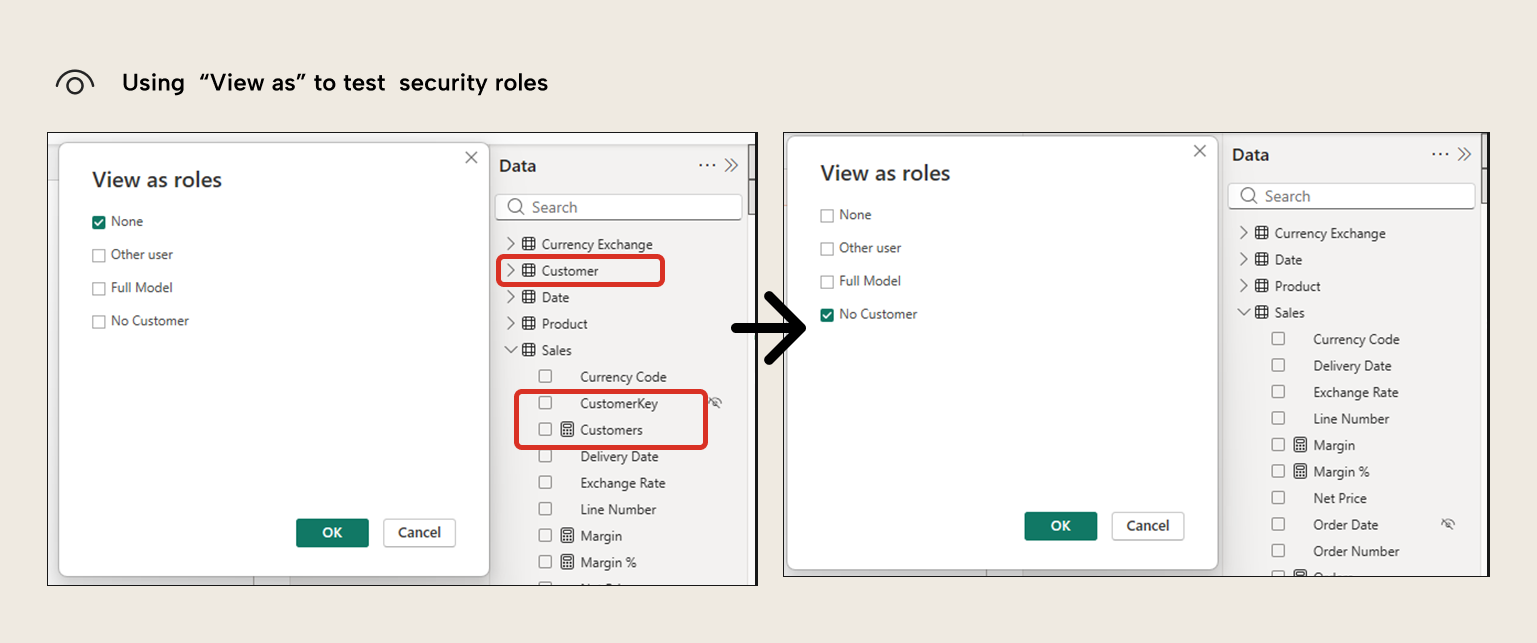
Task: Collapse the Sales table in the left Data pane
Action: pyautogui.click(x=512, y=350)
